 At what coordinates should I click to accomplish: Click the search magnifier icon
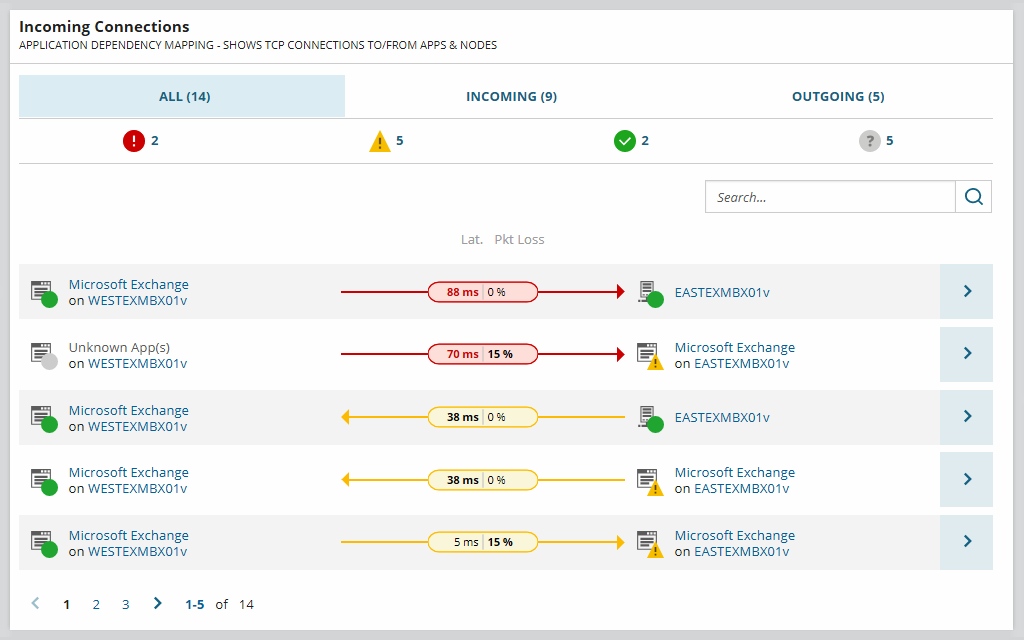point(974,197)
